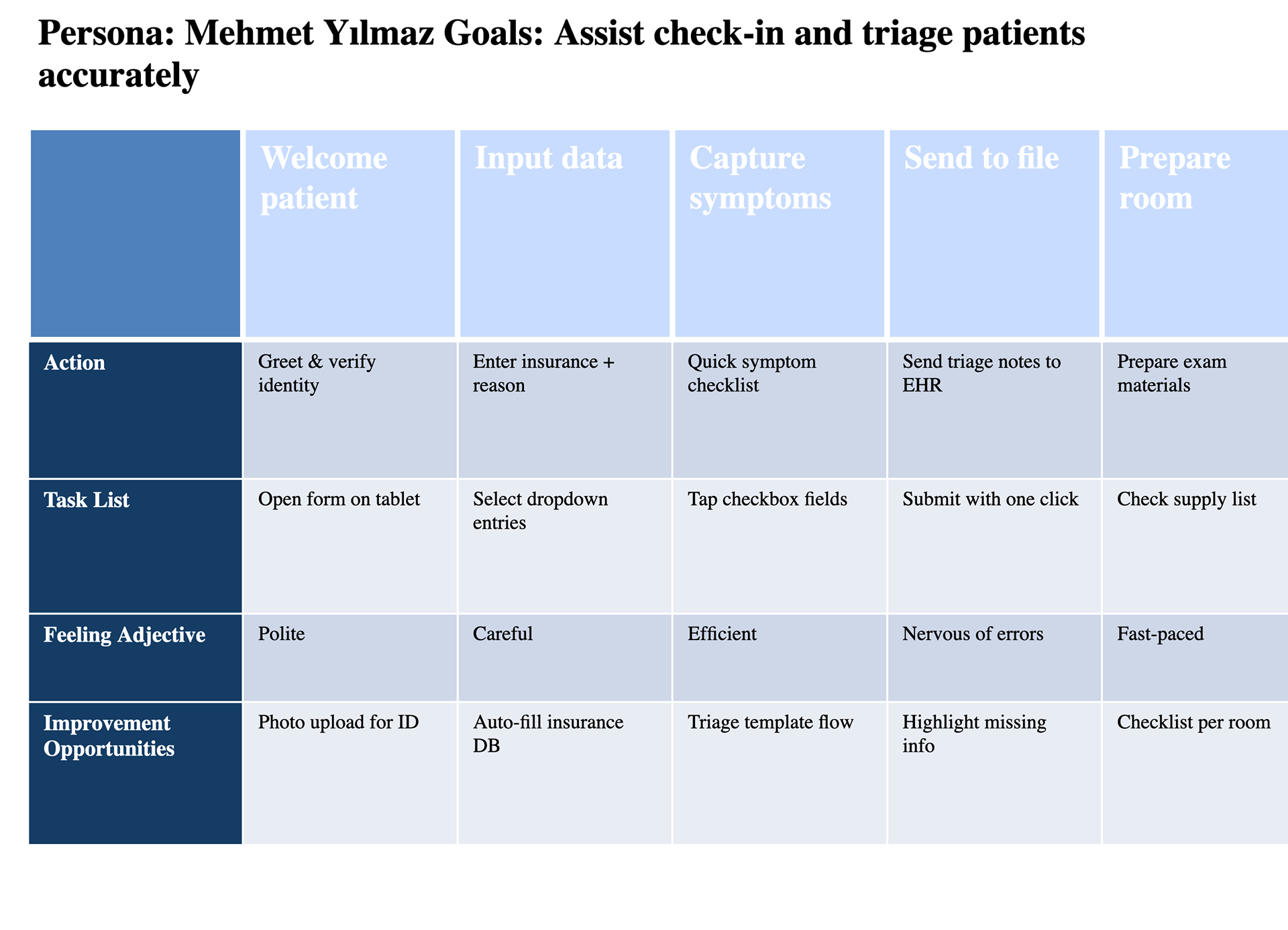Click the Greet & verify identity cell

click(x=350, y=410)
